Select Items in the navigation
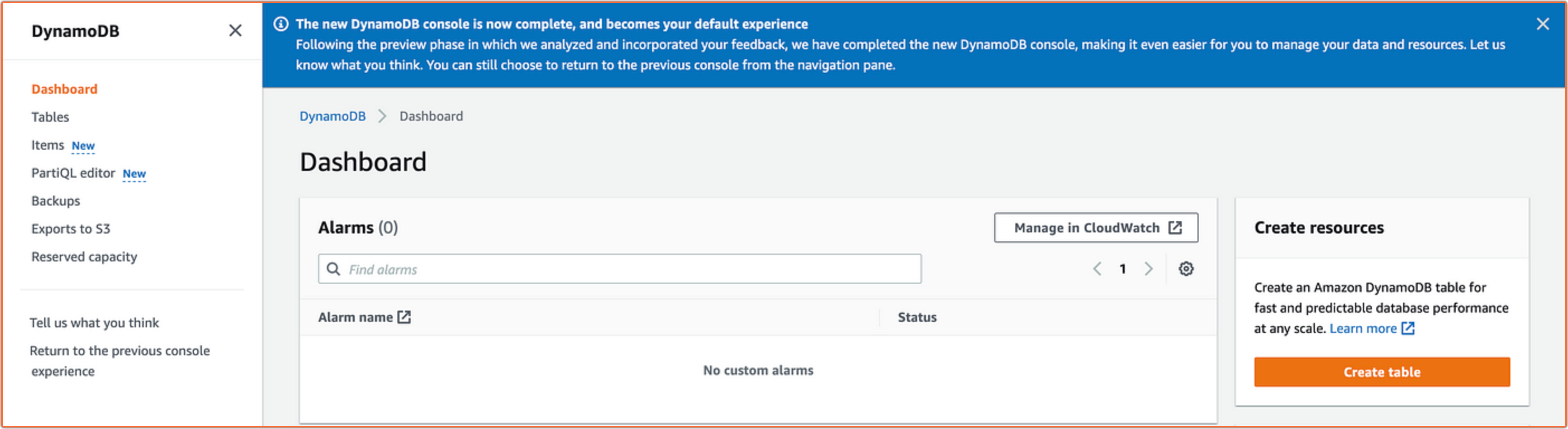Image resolution: width=1568 pixels, height=429 pixels. 47,145
